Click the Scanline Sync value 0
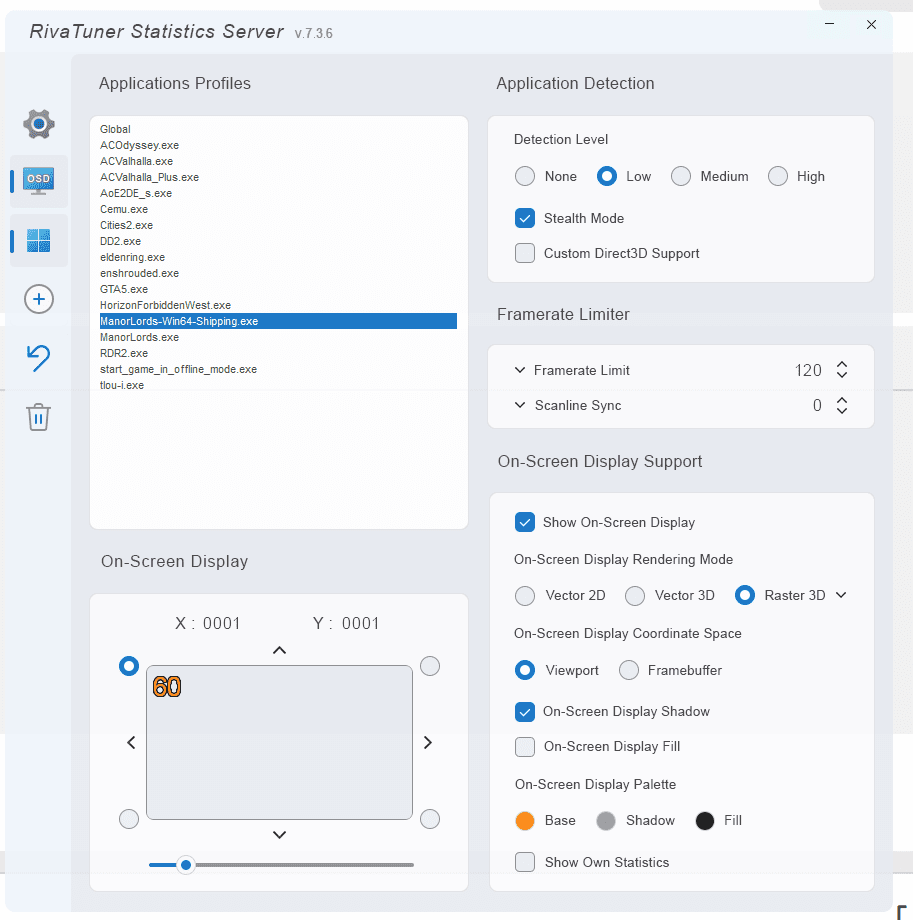Image resolution: width=913 pixels, height=920 pixels. pos(817,405)
